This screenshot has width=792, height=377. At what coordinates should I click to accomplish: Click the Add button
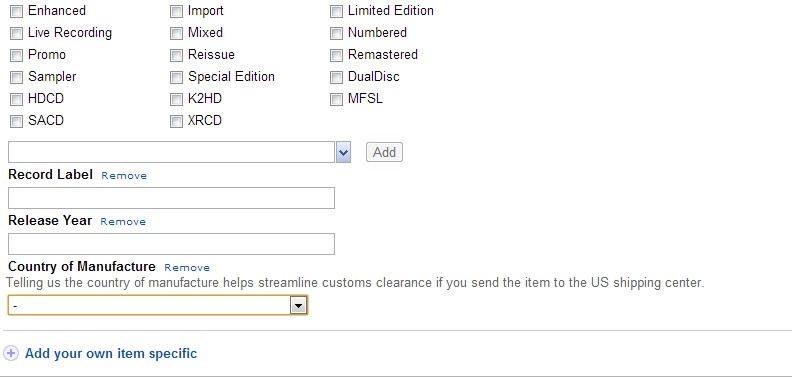click(384, 152)
